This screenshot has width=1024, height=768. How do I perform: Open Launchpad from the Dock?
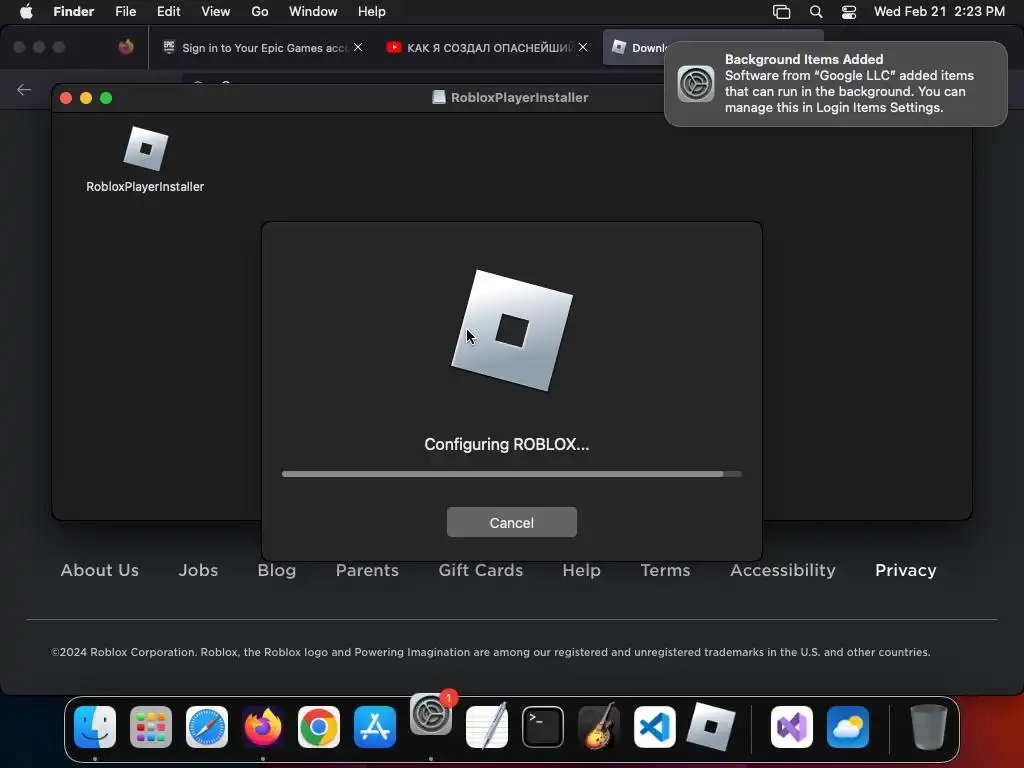(151, 727)
